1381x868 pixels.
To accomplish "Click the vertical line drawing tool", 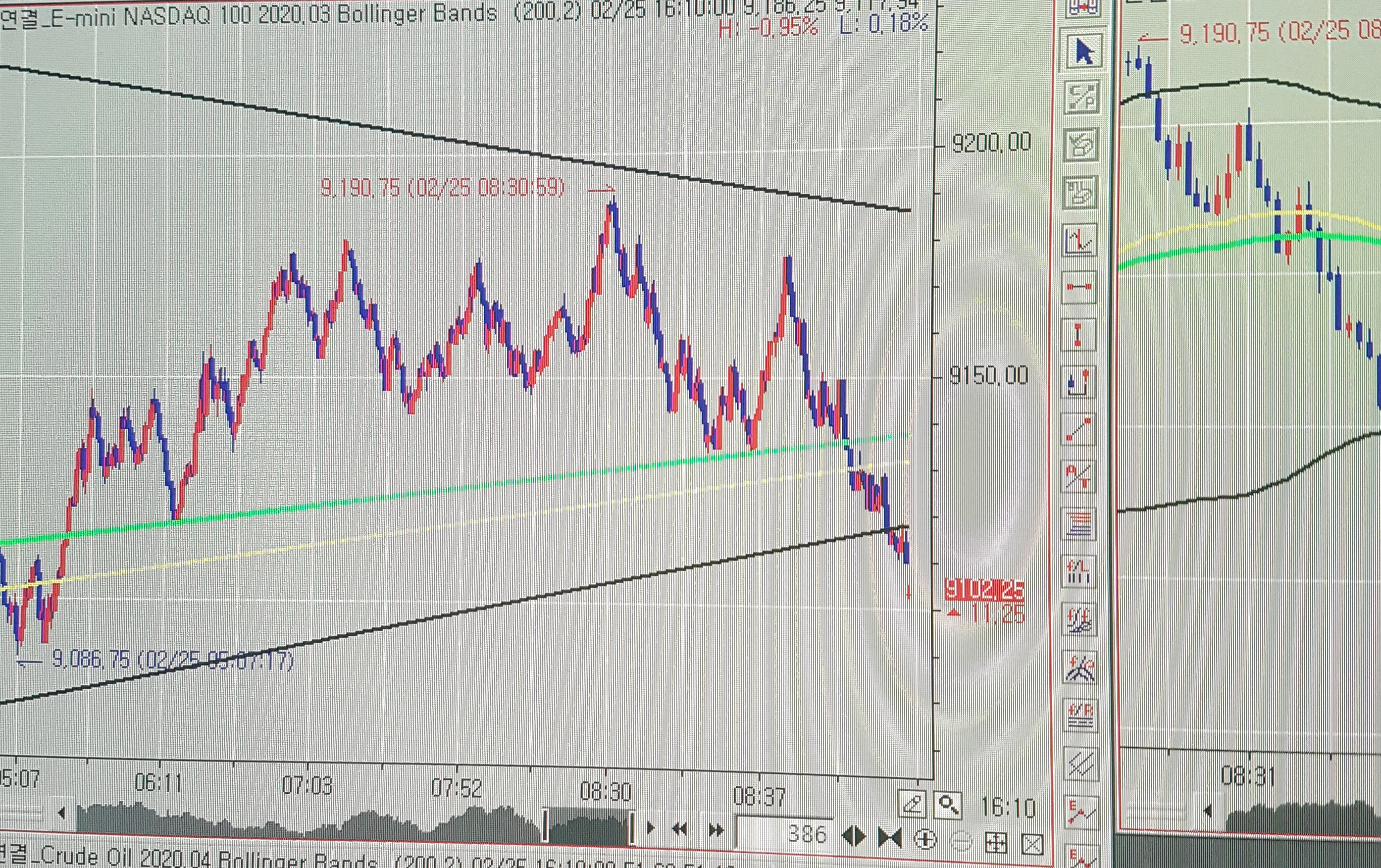I will tap(1078, 334).
